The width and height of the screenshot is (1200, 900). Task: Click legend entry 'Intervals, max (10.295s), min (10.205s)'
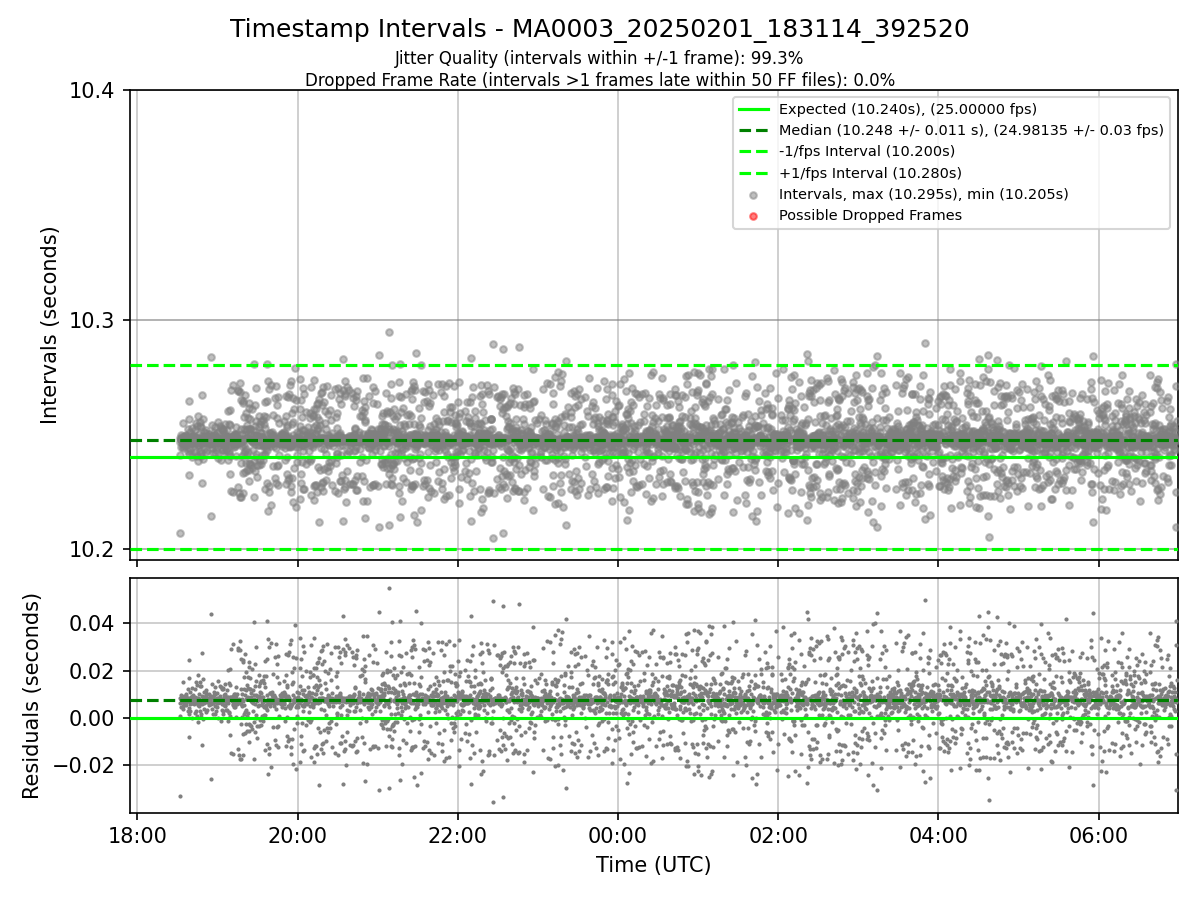tap(924, 194)
